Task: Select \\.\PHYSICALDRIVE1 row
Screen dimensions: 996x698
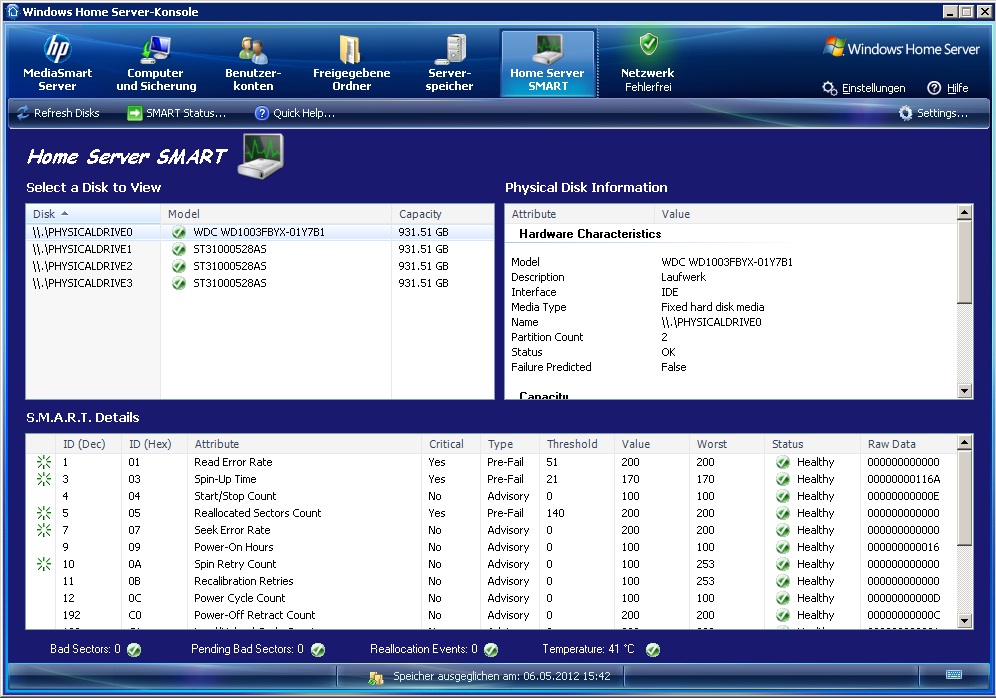Action: [x=260, y=249]
